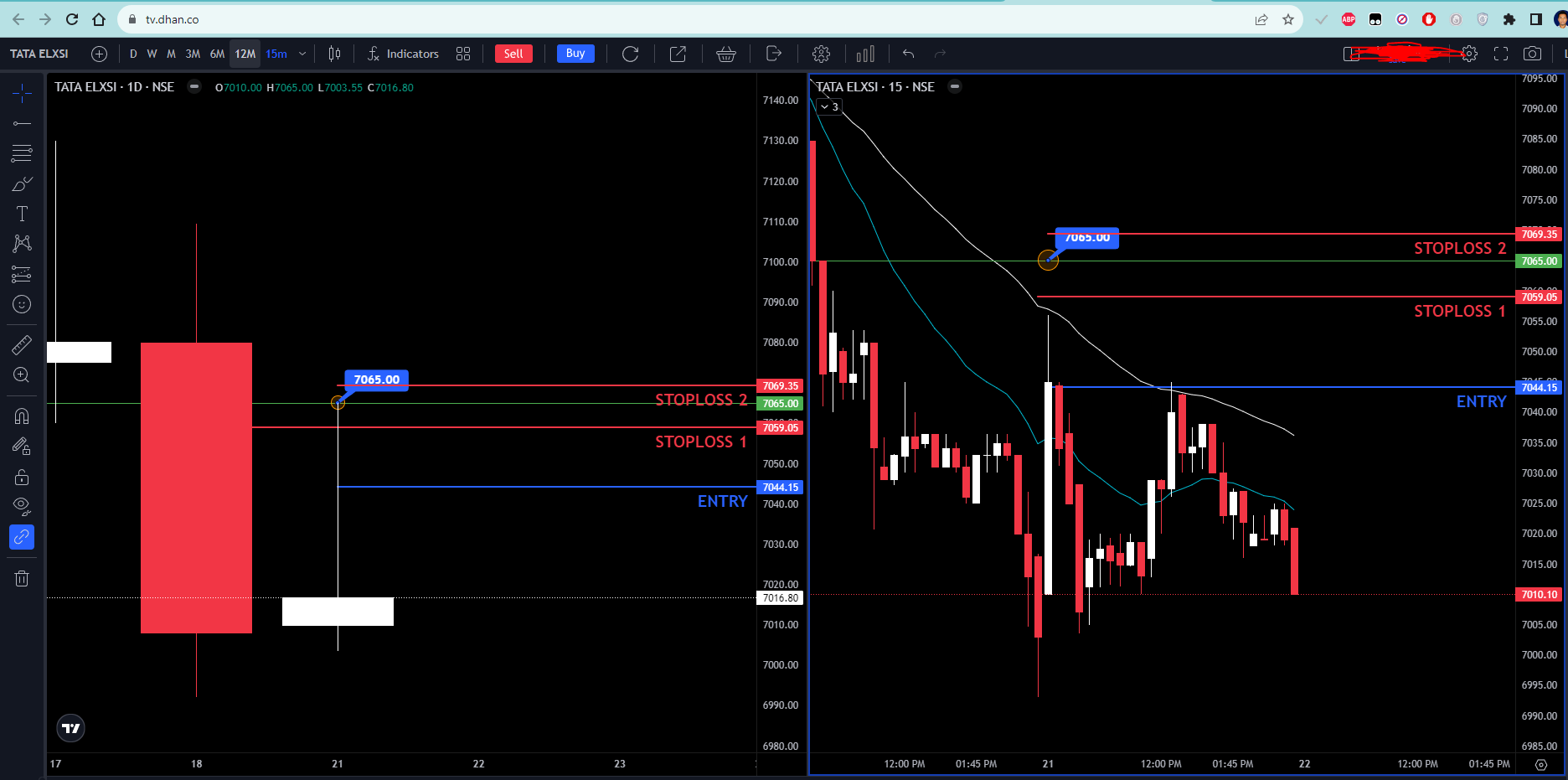Open the basket orders icon
The image size is (1568, 780).
click(x=726, y=54)
